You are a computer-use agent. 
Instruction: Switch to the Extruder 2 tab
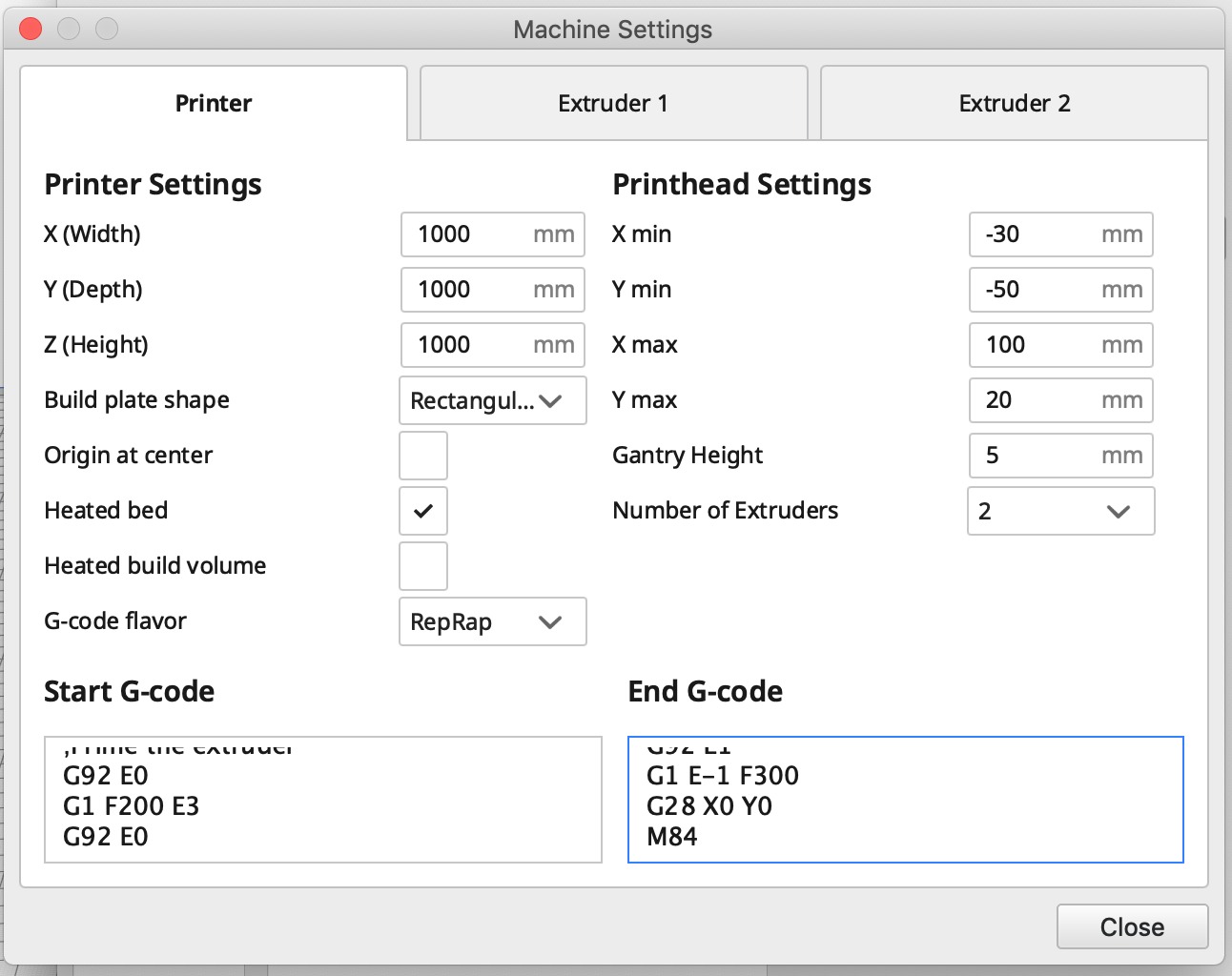tap(1014, 103)
